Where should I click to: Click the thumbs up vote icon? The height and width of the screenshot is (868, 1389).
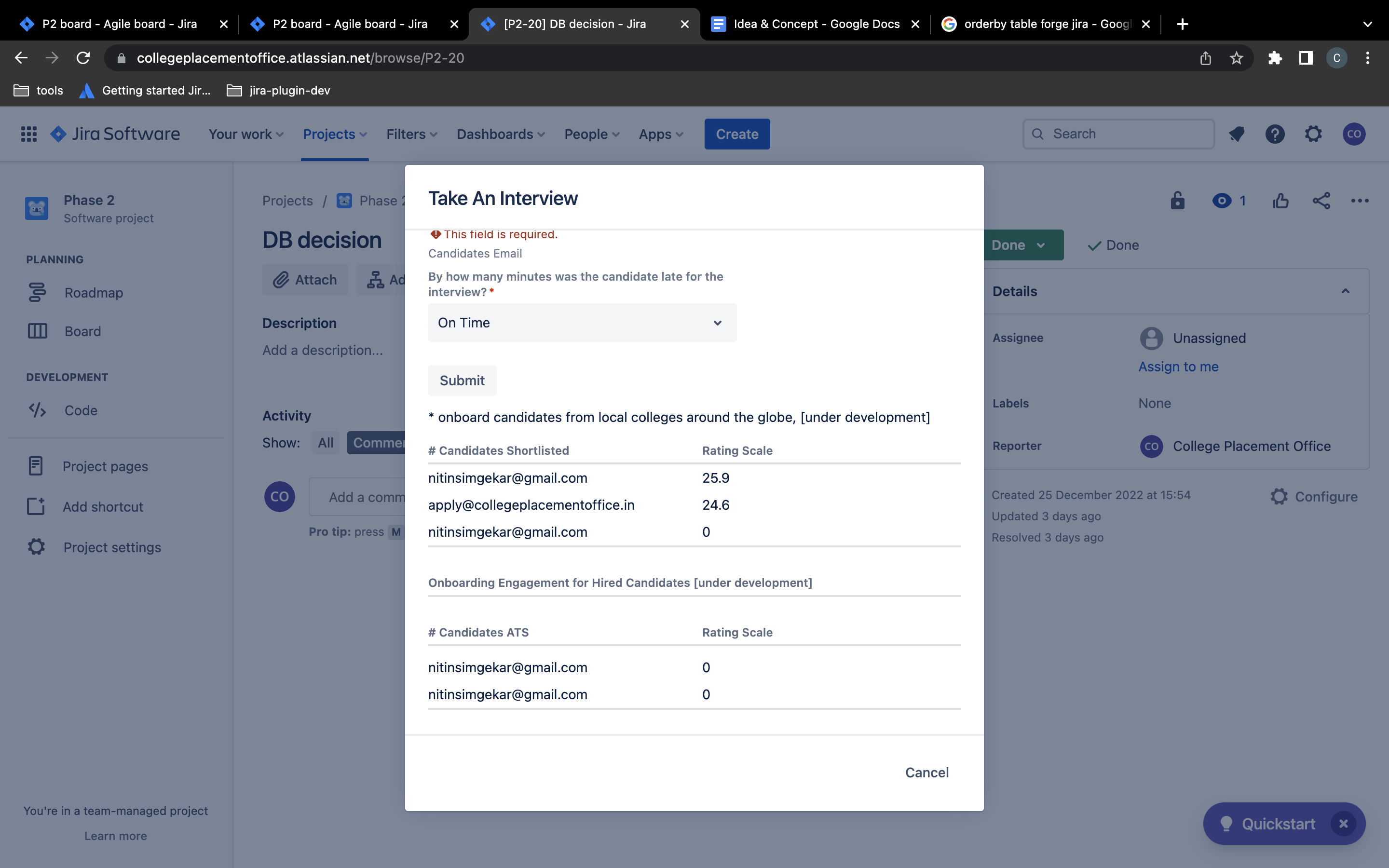click(1280, 200)
